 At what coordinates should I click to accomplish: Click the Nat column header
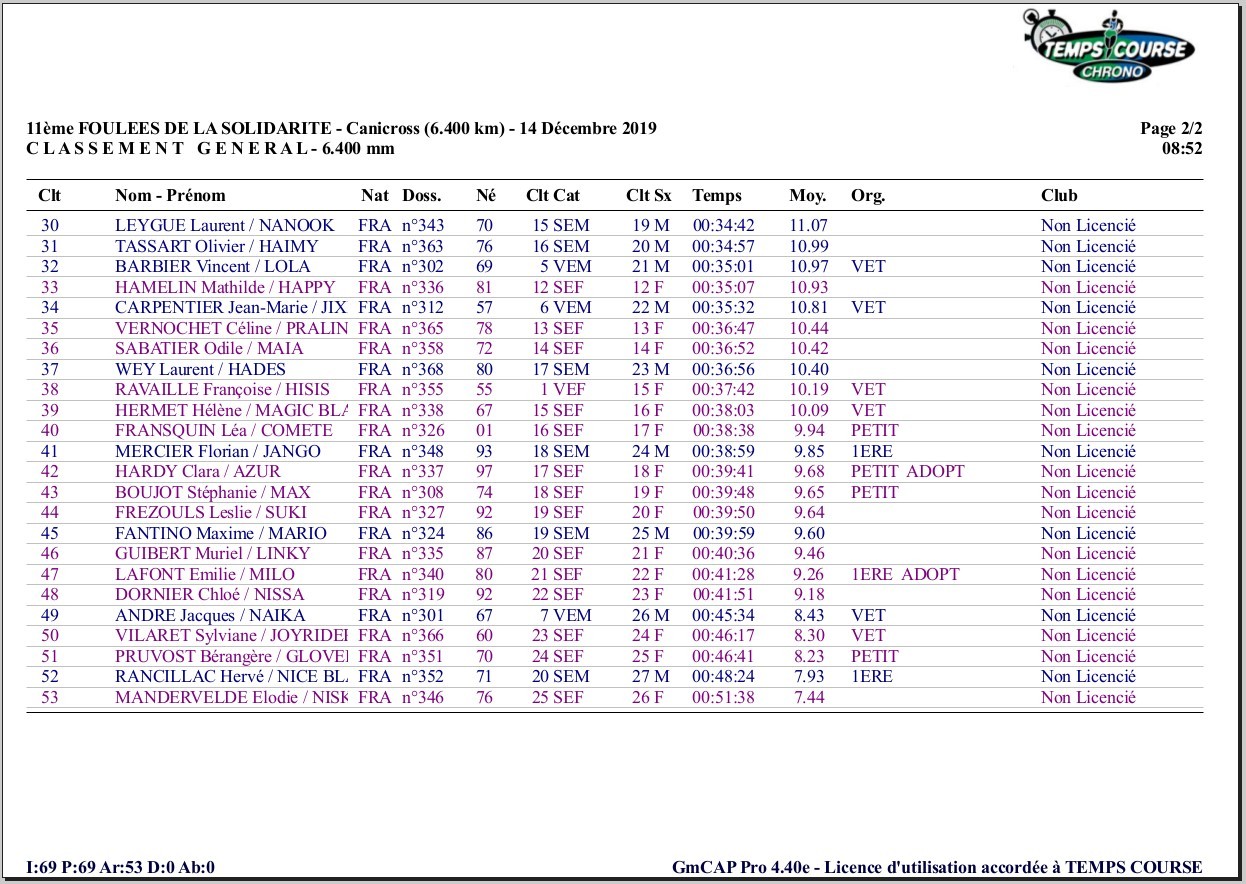pos(375,196)
